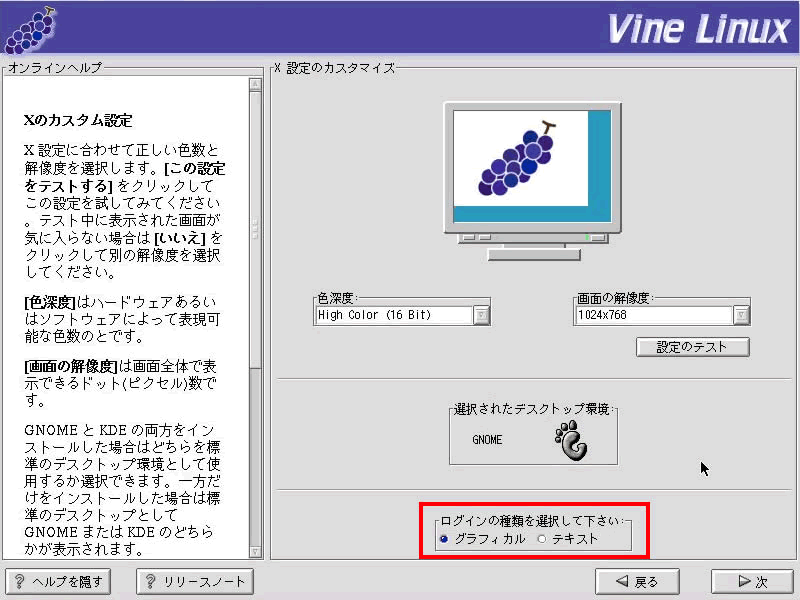Image resolution: width=800 pixels, height=600 pixels.
Task: Click the High Color (16 Bit) field
Action: point(394,315)
